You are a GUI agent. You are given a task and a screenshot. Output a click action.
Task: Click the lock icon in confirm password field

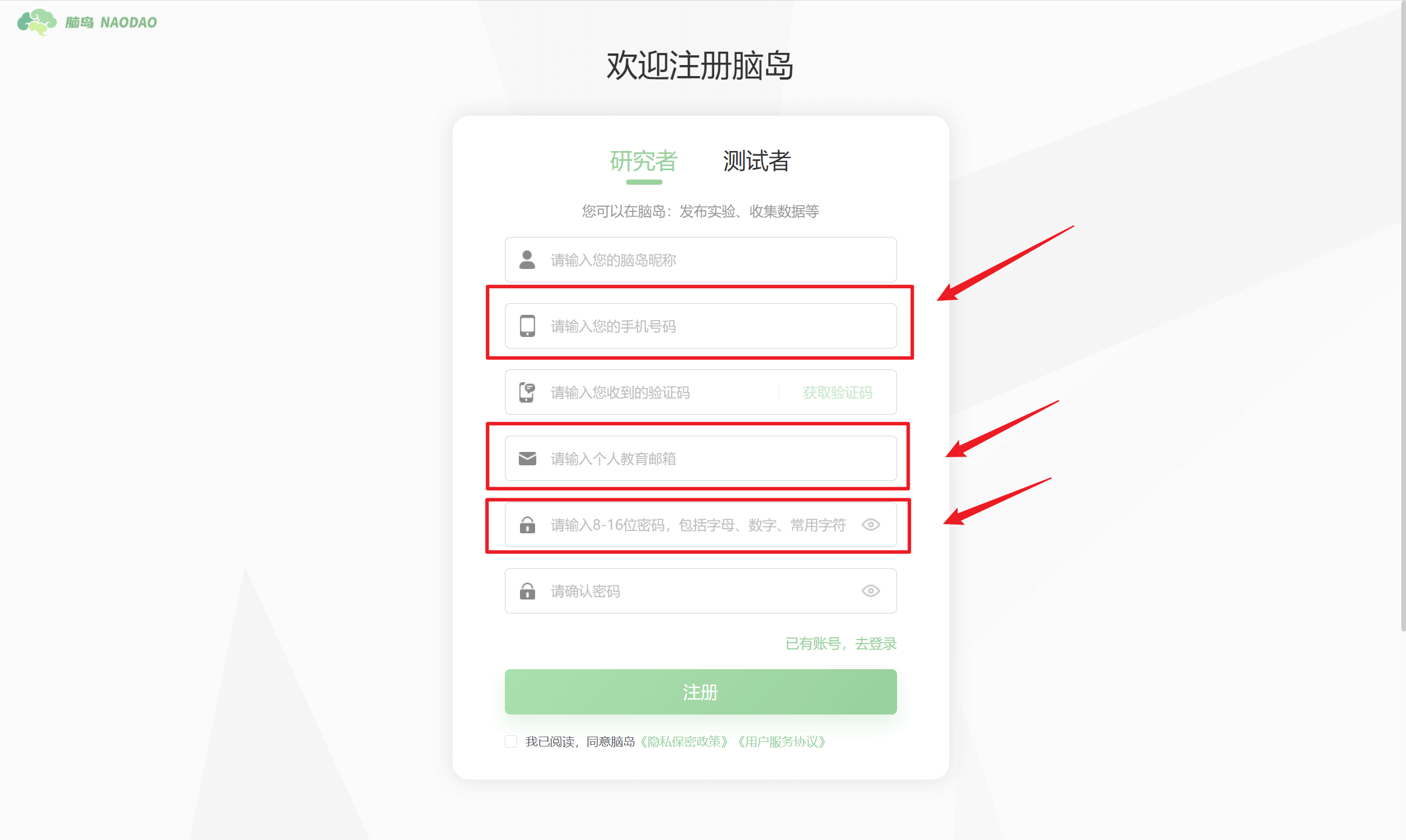click(527, 591)
